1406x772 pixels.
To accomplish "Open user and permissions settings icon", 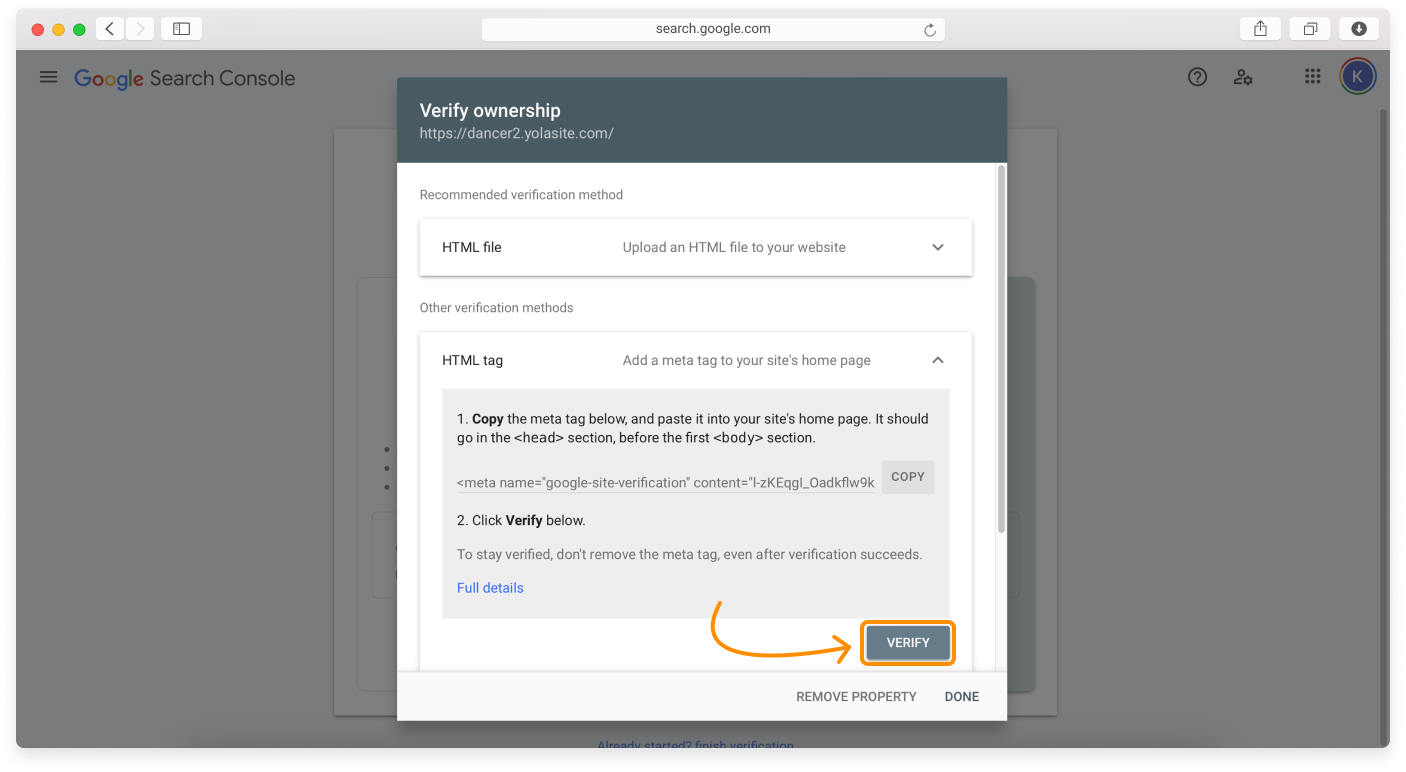I will [1243, 76].
